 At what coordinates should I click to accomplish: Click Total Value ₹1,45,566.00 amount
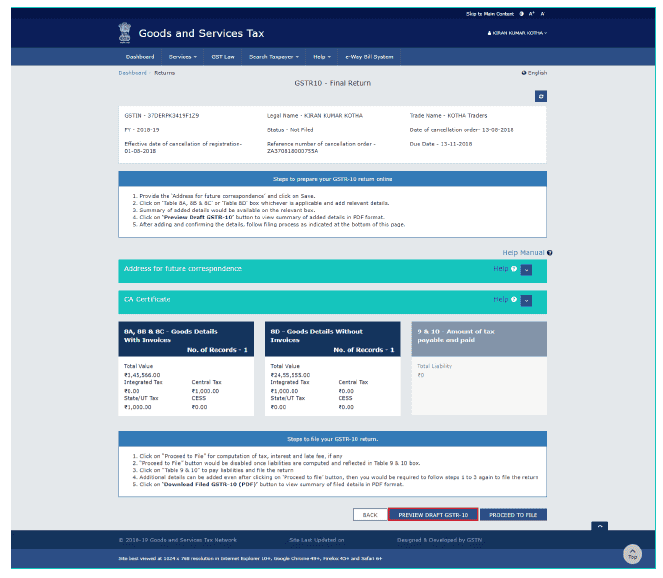click(142, 375)
